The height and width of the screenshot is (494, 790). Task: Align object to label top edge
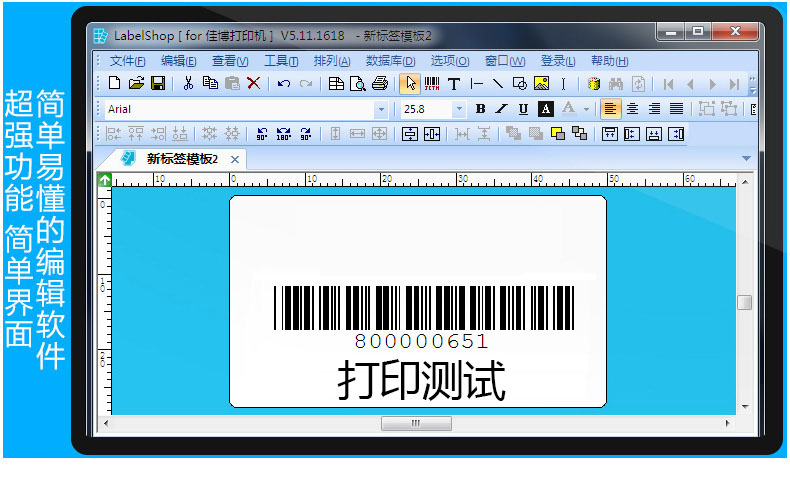tap(610, 134)
